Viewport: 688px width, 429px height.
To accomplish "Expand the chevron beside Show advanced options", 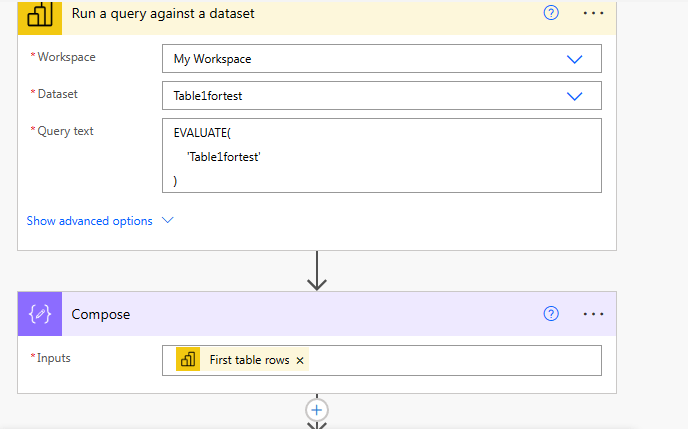I will point(167,220).
